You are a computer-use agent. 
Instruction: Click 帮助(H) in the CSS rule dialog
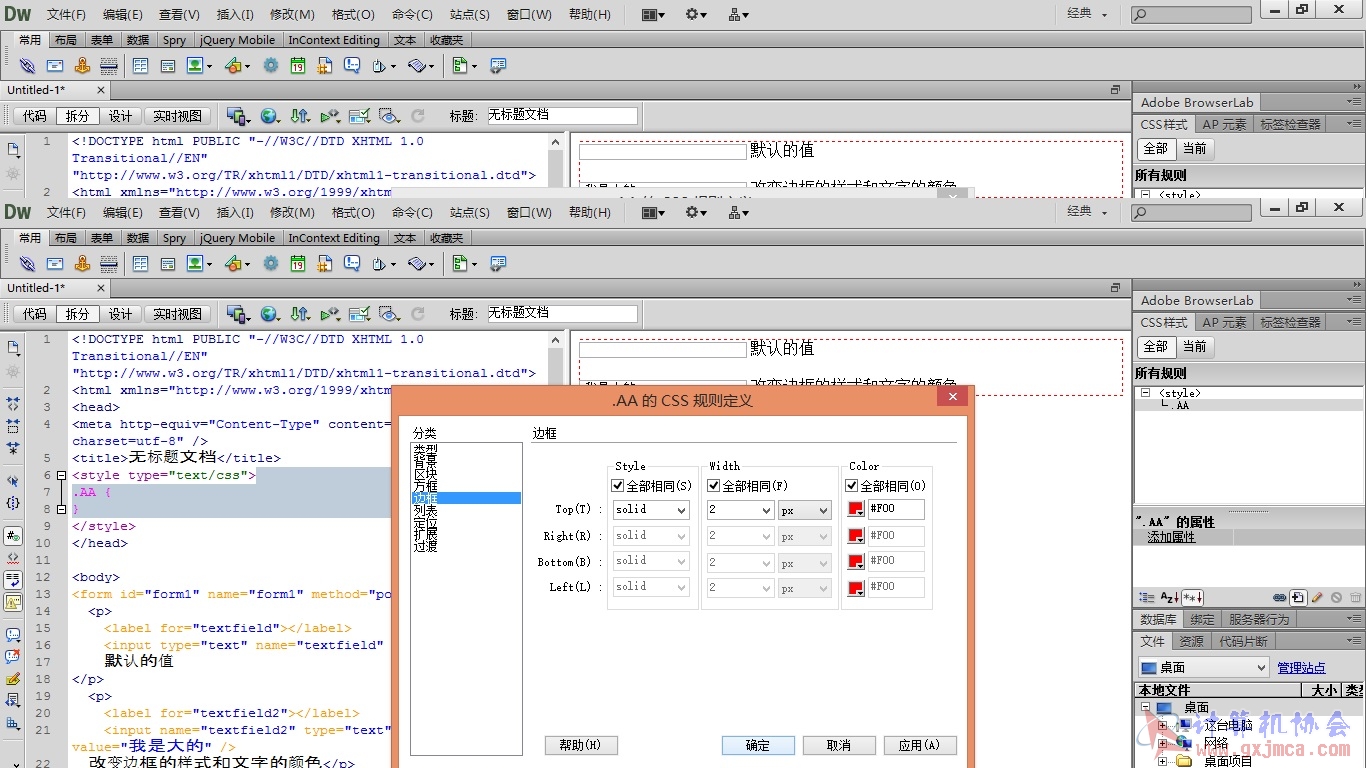(x=581, y=745)
